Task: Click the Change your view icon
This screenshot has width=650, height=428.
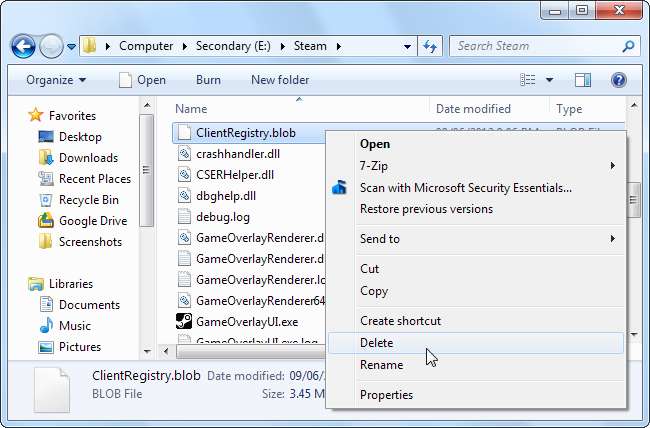Action: click(528, 80)
